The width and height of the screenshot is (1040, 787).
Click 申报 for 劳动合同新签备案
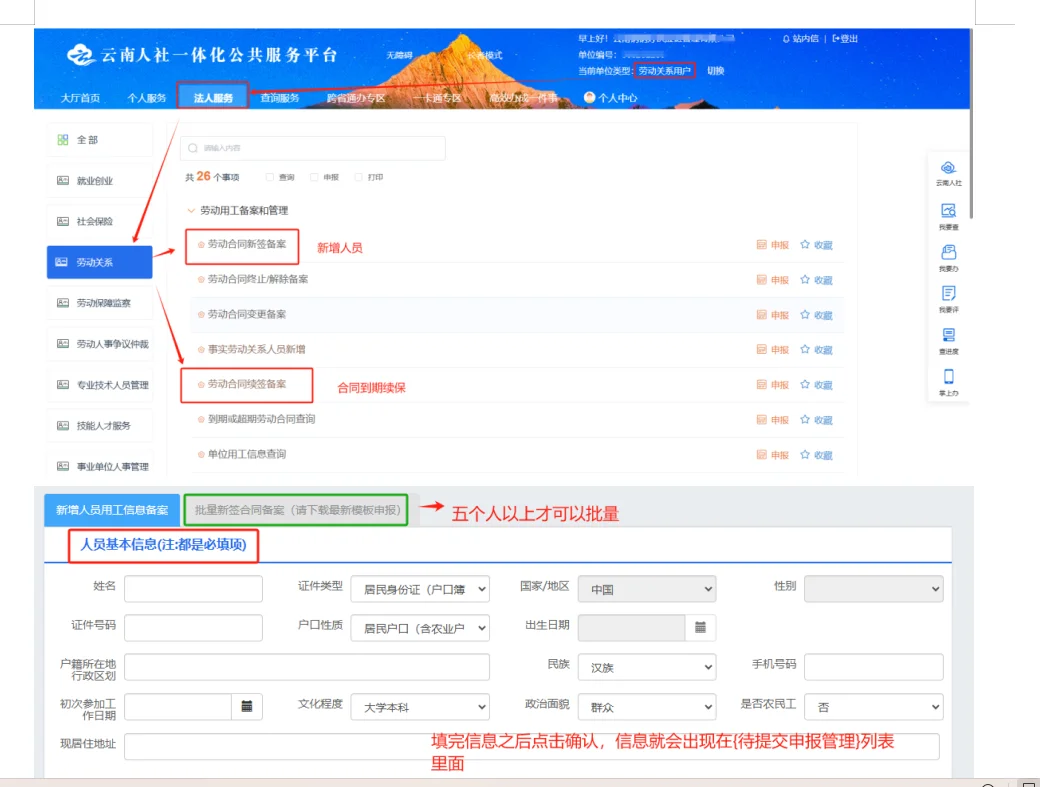click(x=773, y=245)
